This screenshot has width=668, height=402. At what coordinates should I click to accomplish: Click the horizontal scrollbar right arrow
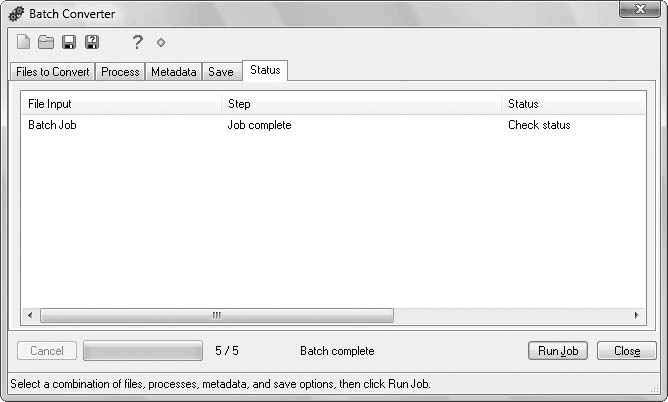pos(636,315)
